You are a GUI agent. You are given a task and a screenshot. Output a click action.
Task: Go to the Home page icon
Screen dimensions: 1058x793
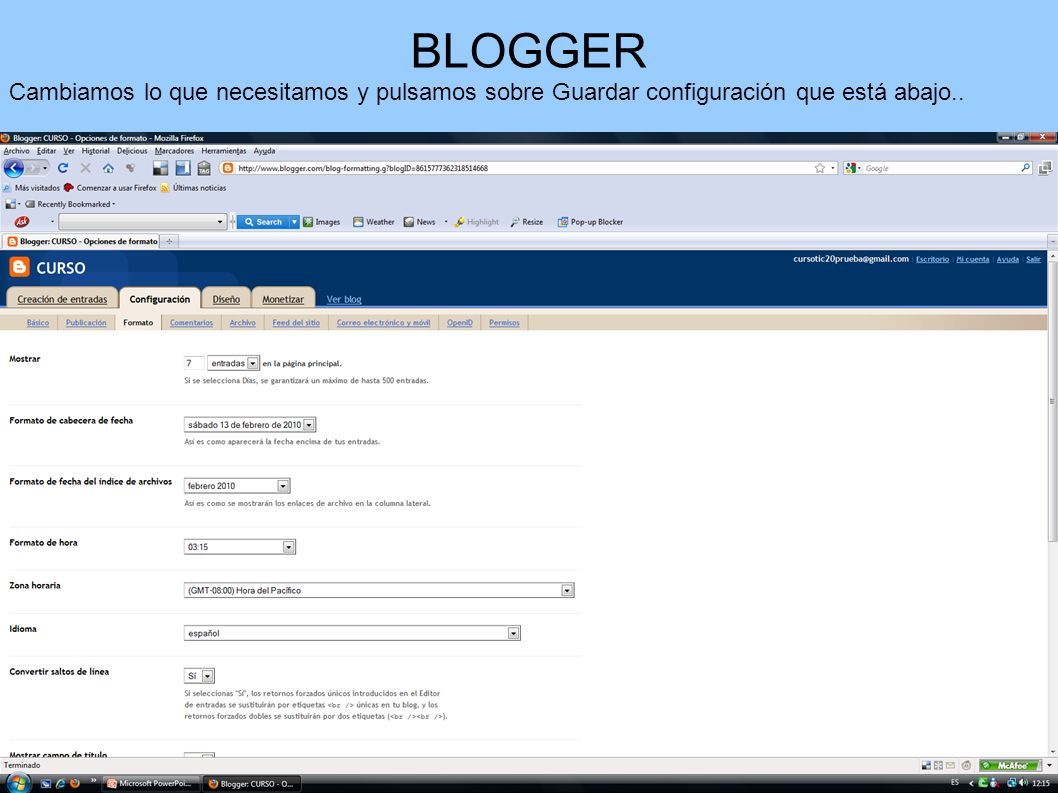pos(108,168)
